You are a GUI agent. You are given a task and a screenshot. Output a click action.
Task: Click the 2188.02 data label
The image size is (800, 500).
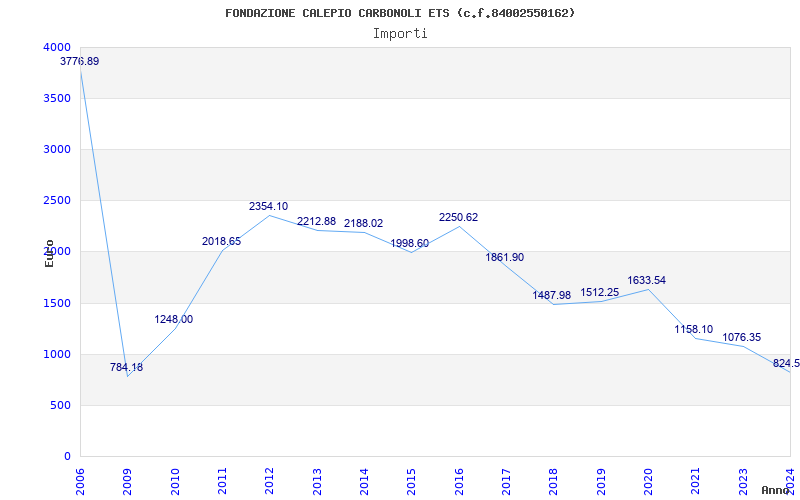point(363,223)
